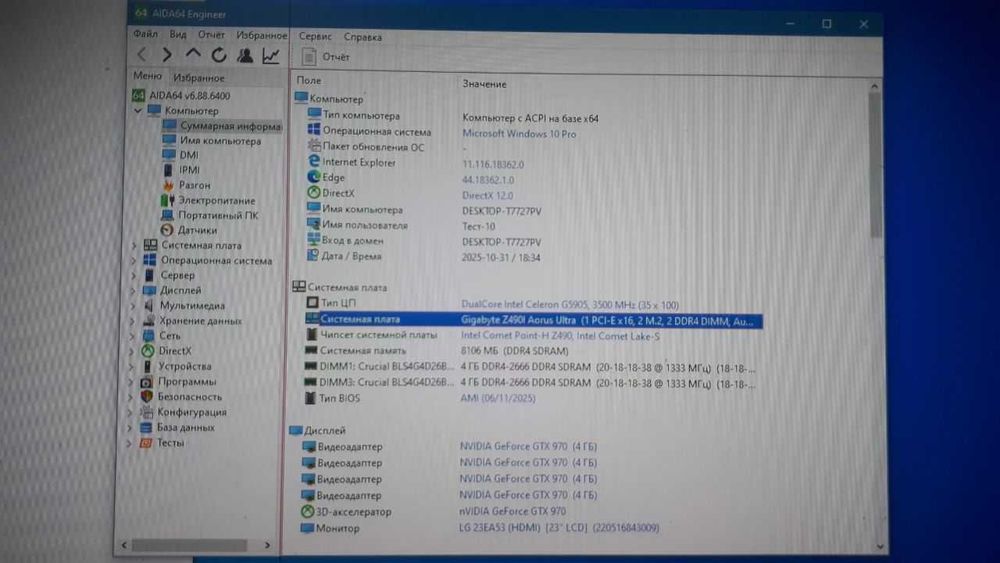
Task: Click the Дисплей tree icon
Action: [149, 290]
